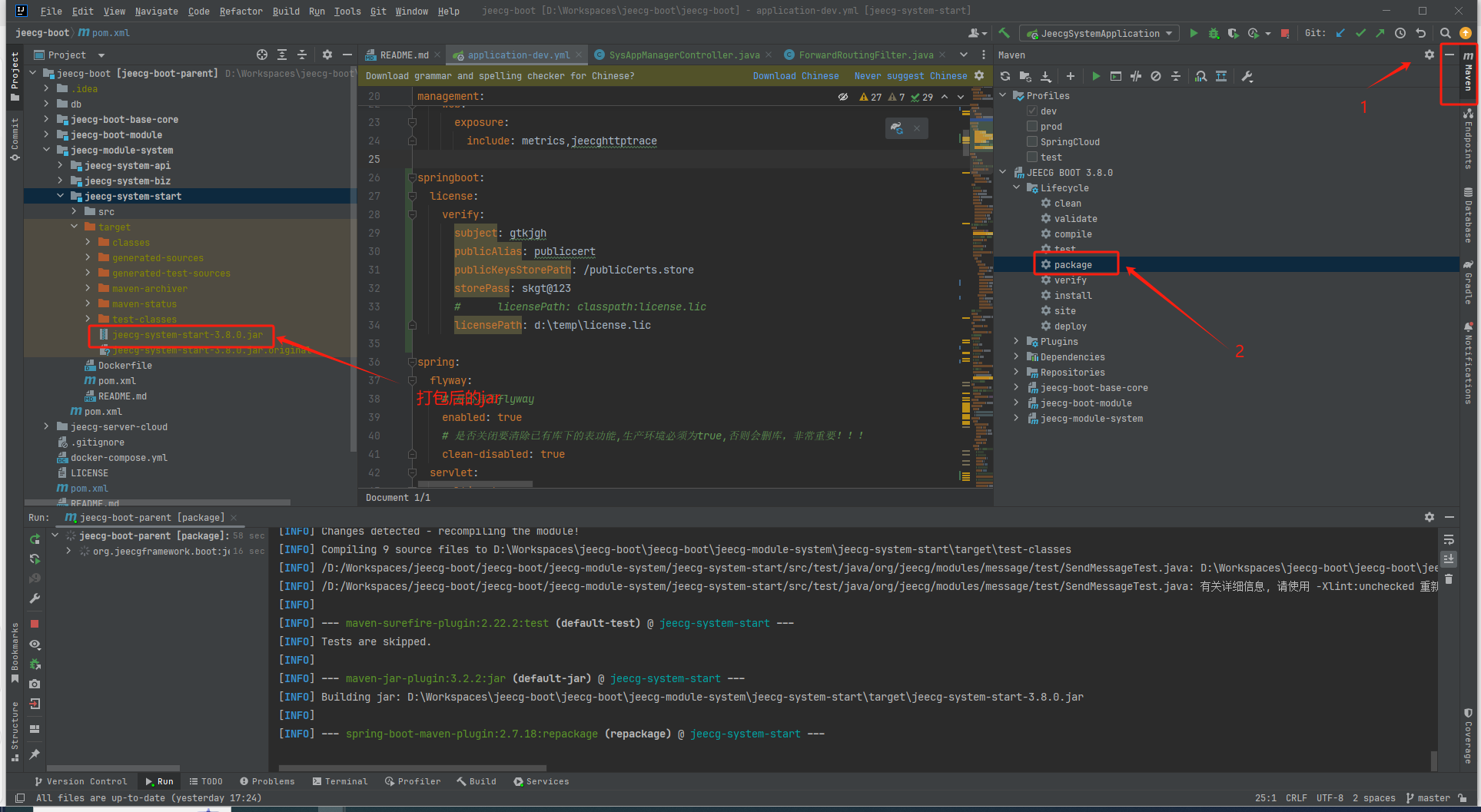This screenshot has height=812, width=1481.
Task: Switch to the README.md editor tab
Action: (x=403, y=55)
